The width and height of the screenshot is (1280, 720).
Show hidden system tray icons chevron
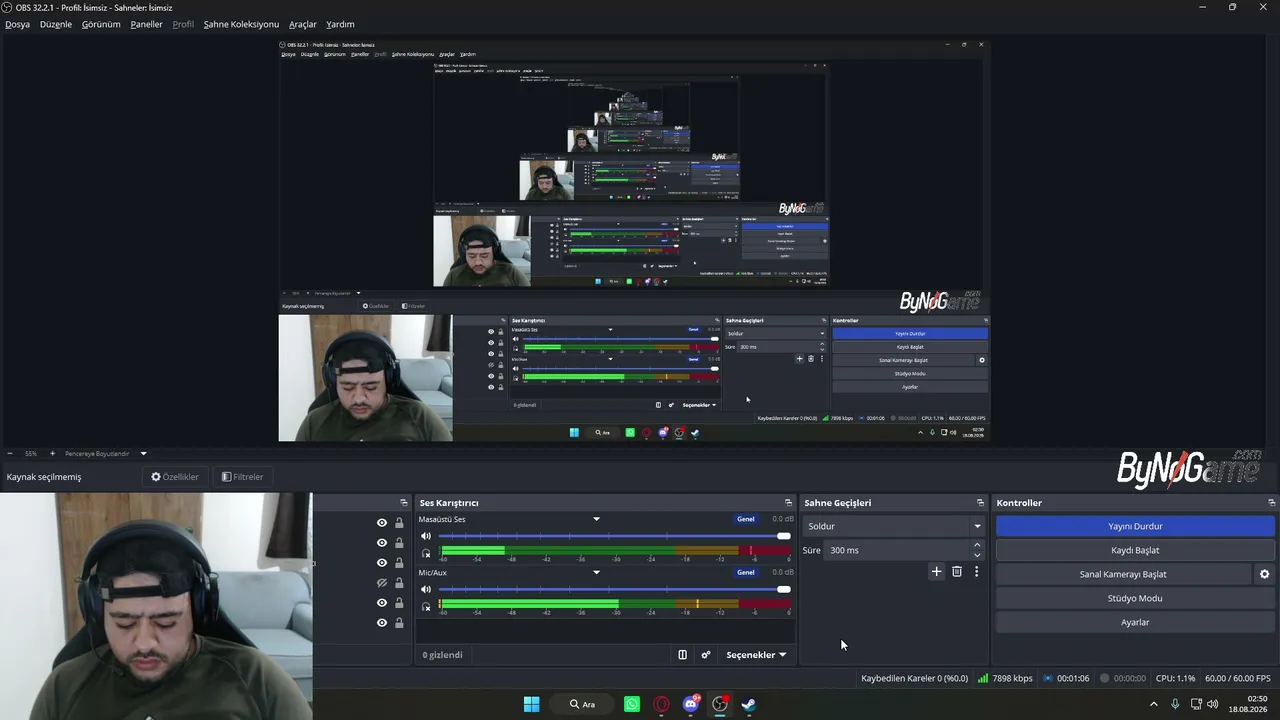pos(1154,704)
